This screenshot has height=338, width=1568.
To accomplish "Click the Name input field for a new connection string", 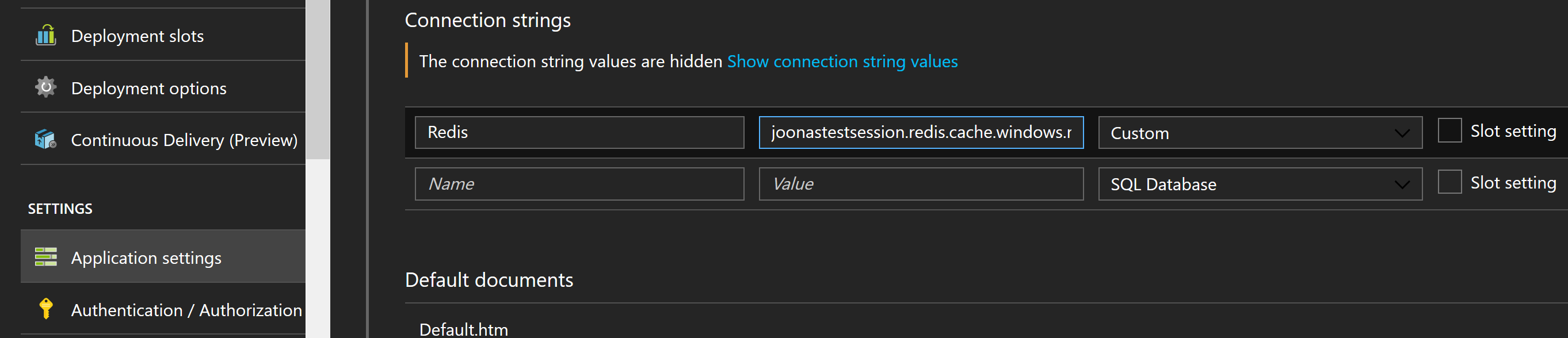I will point(578,183).
